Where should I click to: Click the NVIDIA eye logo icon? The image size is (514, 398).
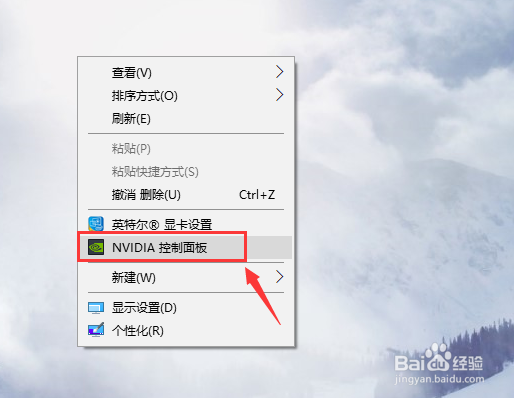96,247
